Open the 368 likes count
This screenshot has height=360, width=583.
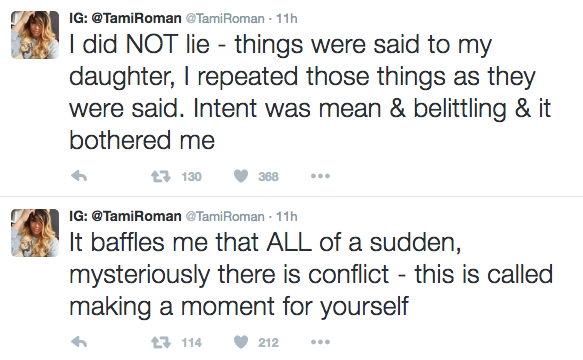[x=268, y=176]
